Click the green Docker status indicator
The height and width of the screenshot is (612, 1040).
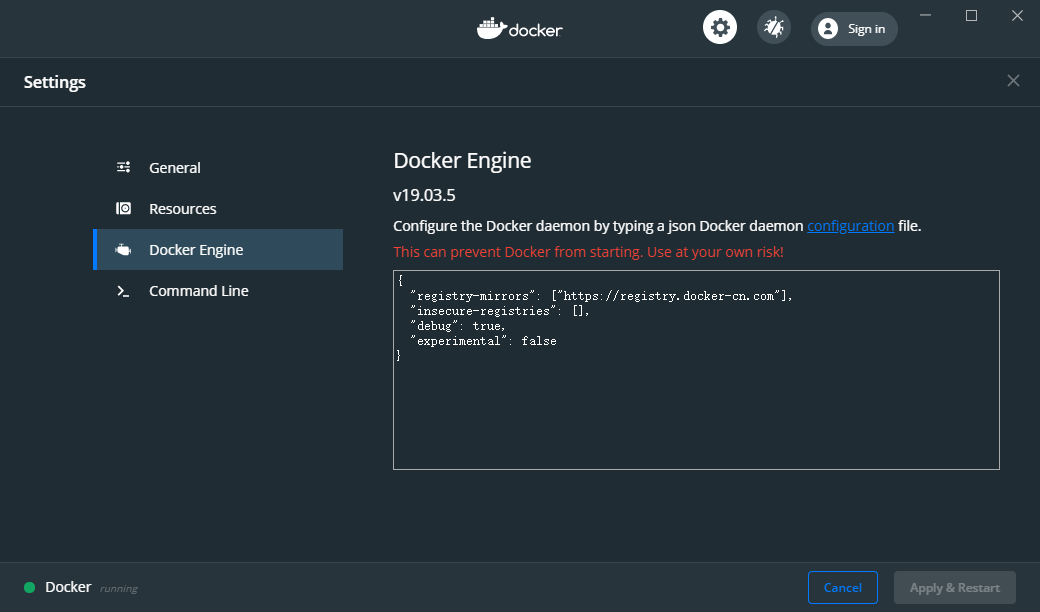point(29,587)
